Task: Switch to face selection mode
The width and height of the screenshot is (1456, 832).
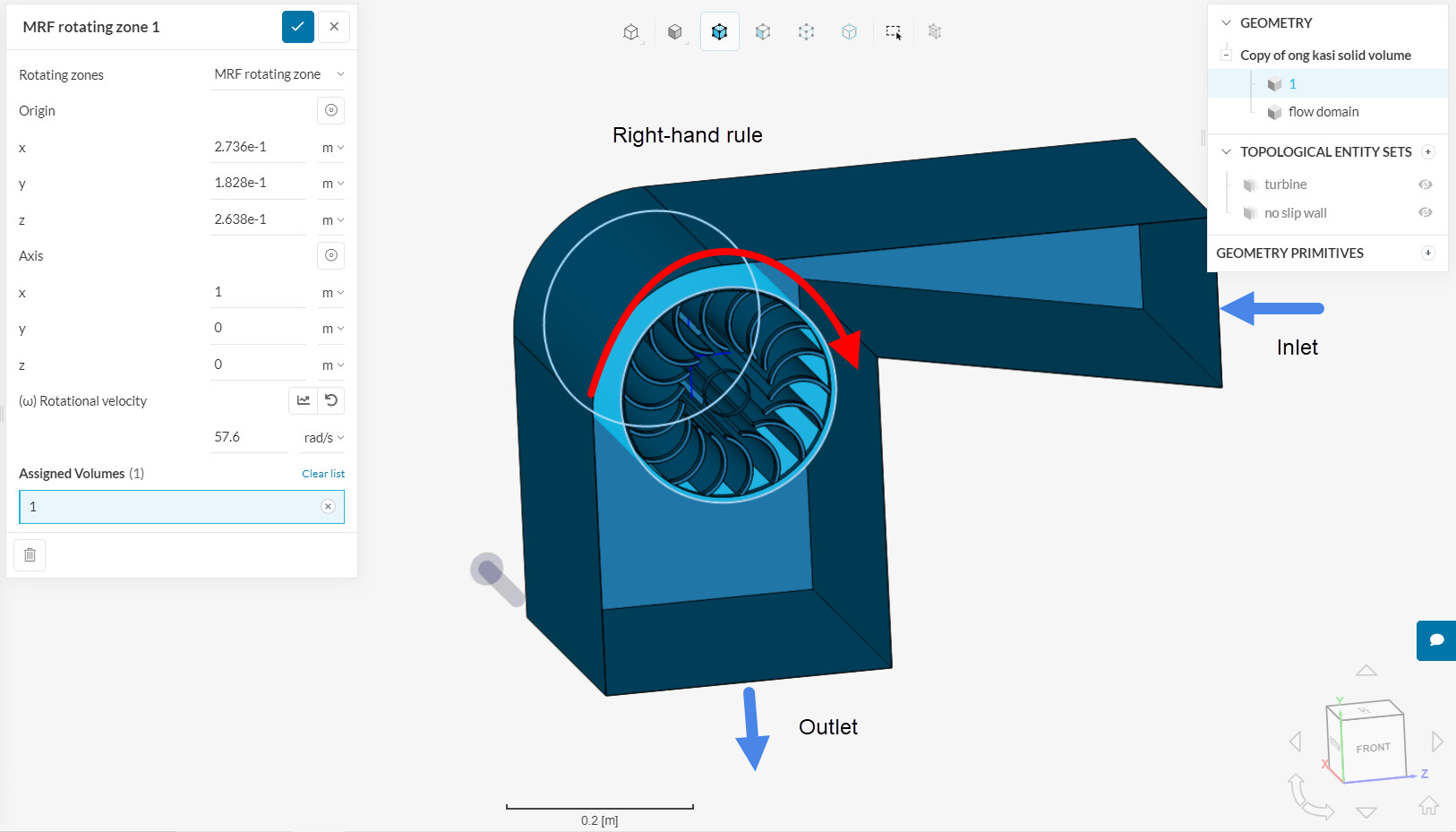Action: coord(763,32)
